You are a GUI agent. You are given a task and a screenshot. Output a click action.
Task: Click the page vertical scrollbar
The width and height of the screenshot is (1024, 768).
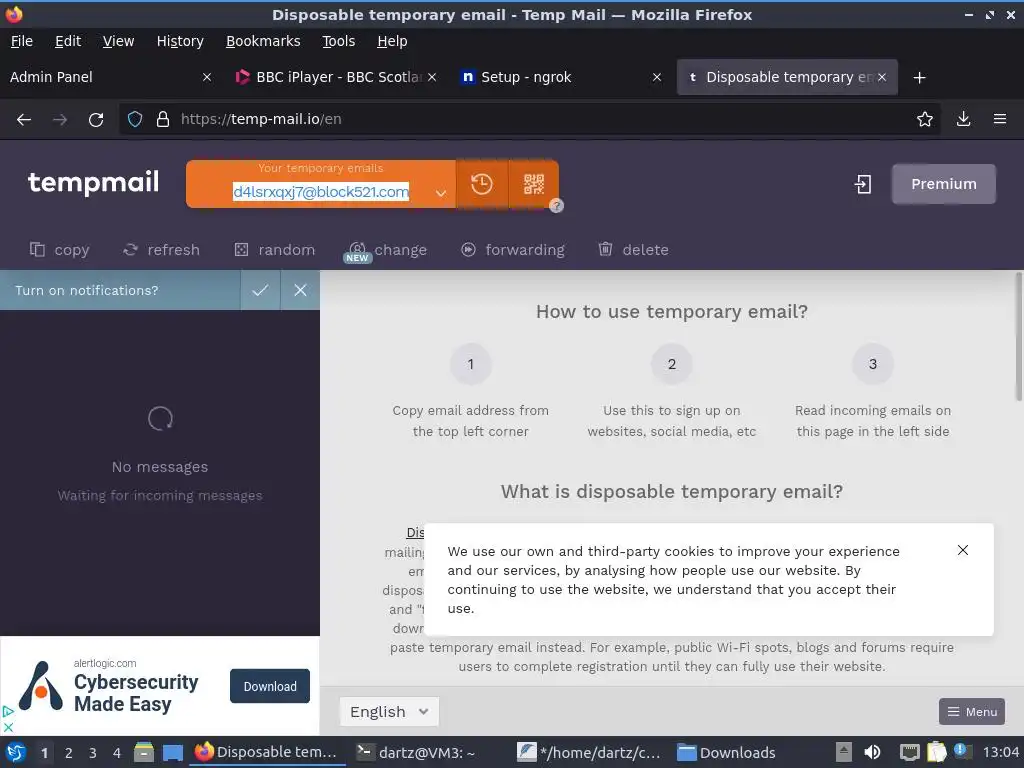(x=1018, y=336)
